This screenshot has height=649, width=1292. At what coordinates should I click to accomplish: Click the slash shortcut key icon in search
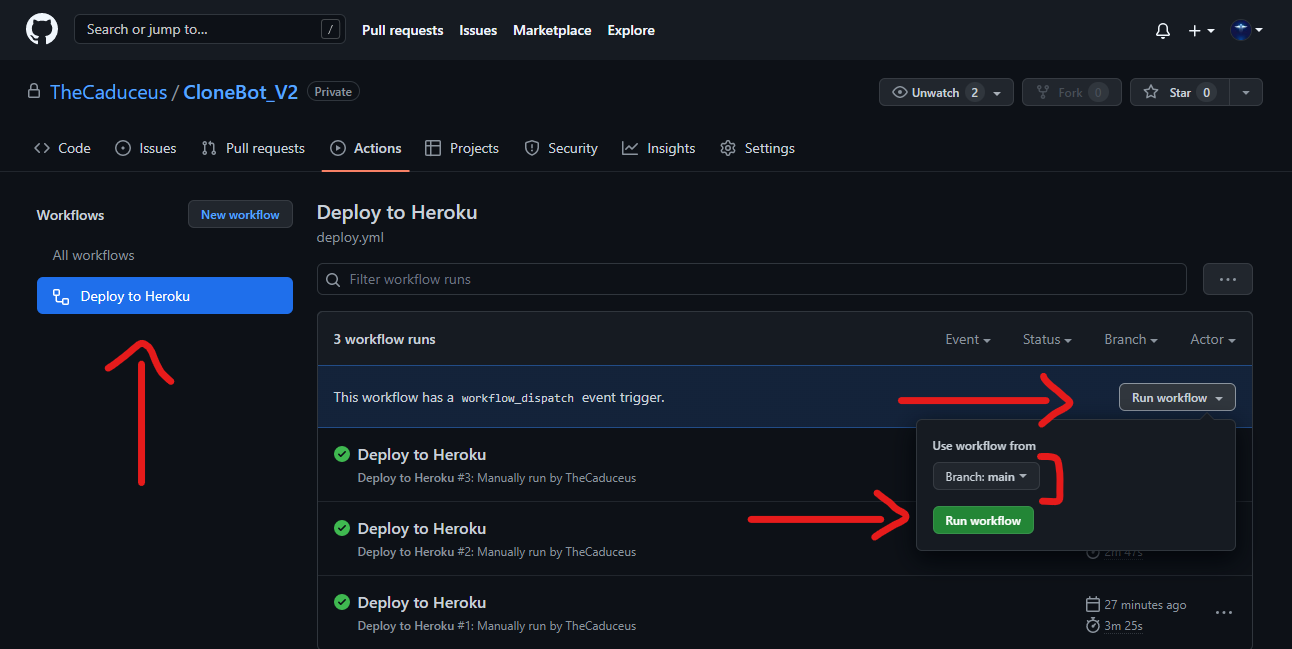click(330, 30)
